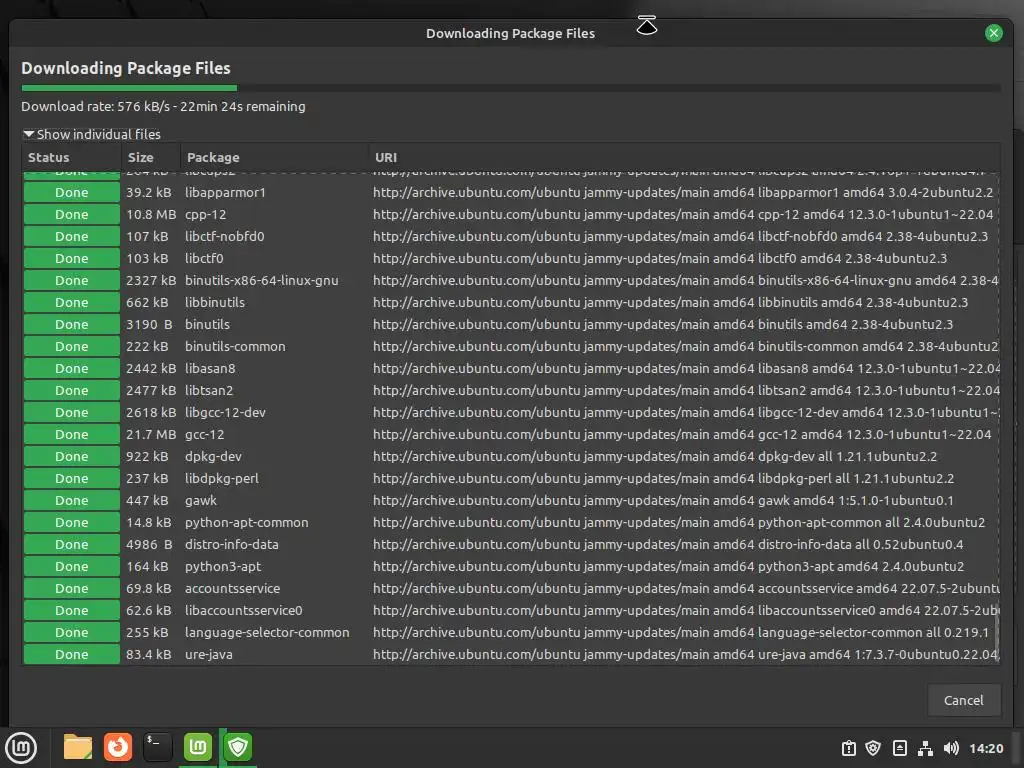
Task: Select the libaccountsservice0 package row
Action: [511, 611]
